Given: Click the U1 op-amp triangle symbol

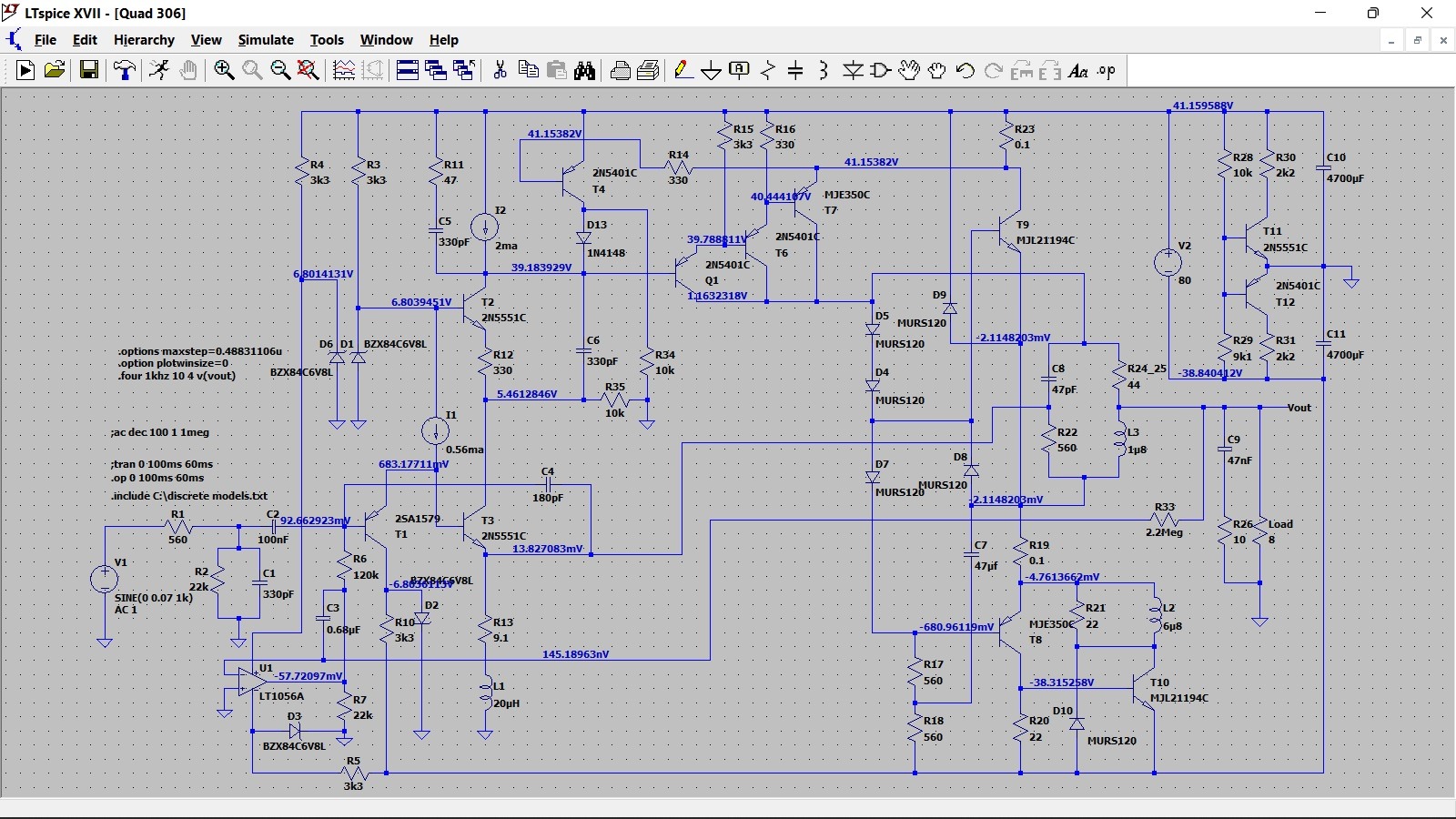Looking at the screenshot, I should (251, 682).
